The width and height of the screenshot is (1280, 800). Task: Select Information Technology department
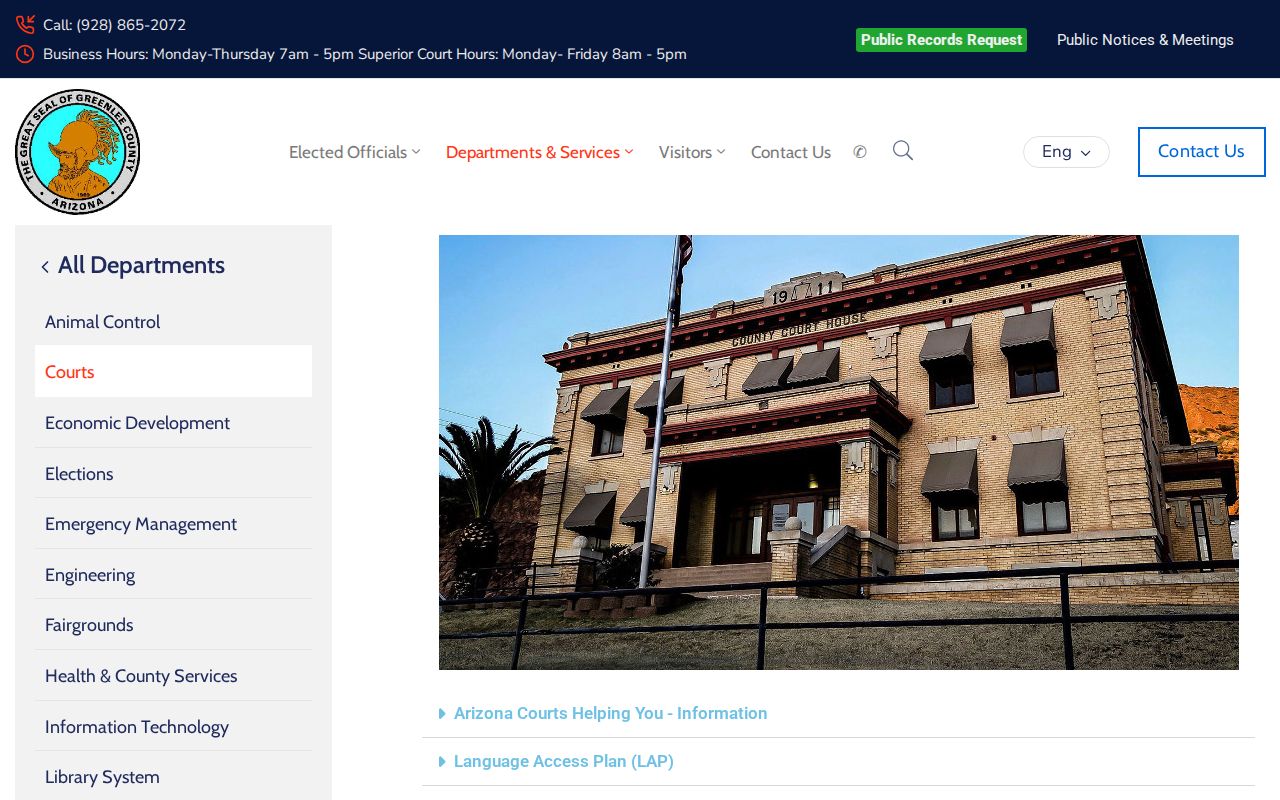(173, 726)
